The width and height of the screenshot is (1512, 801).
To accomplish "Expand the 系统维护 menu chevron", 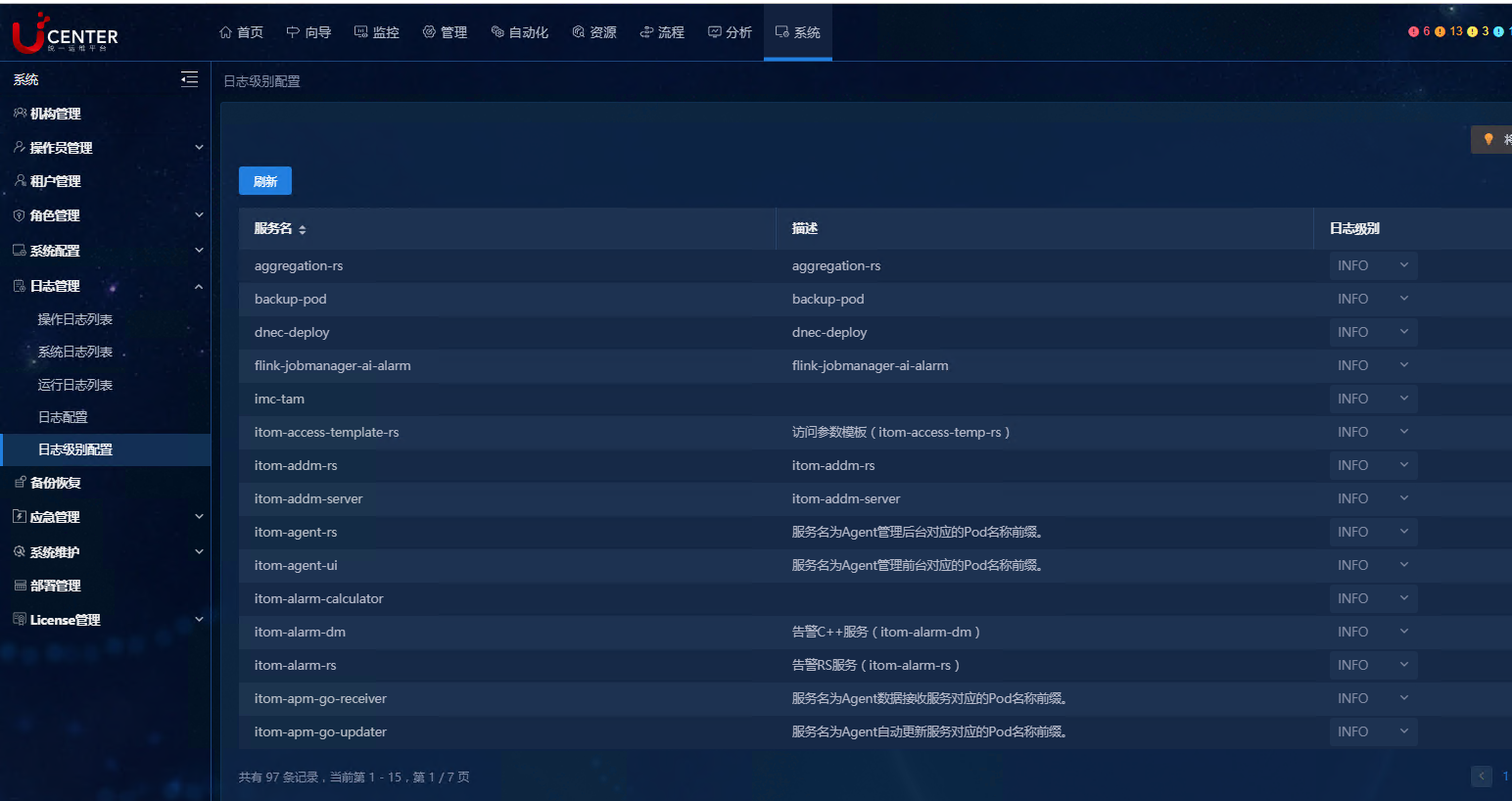I will (x=199, y=552).
